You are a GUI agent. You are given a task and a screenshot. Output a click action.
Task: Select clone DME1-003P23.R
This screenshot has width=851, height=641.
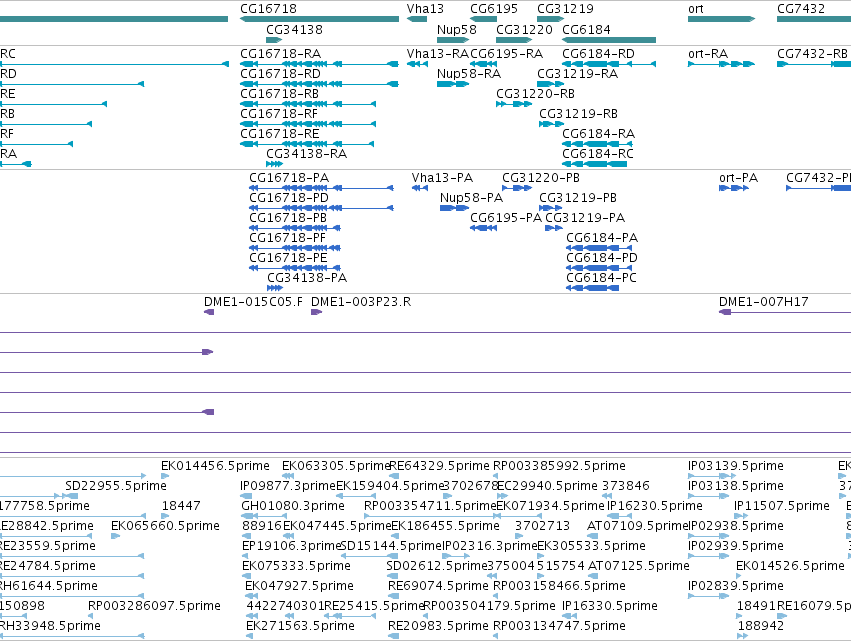pos(361,302)
